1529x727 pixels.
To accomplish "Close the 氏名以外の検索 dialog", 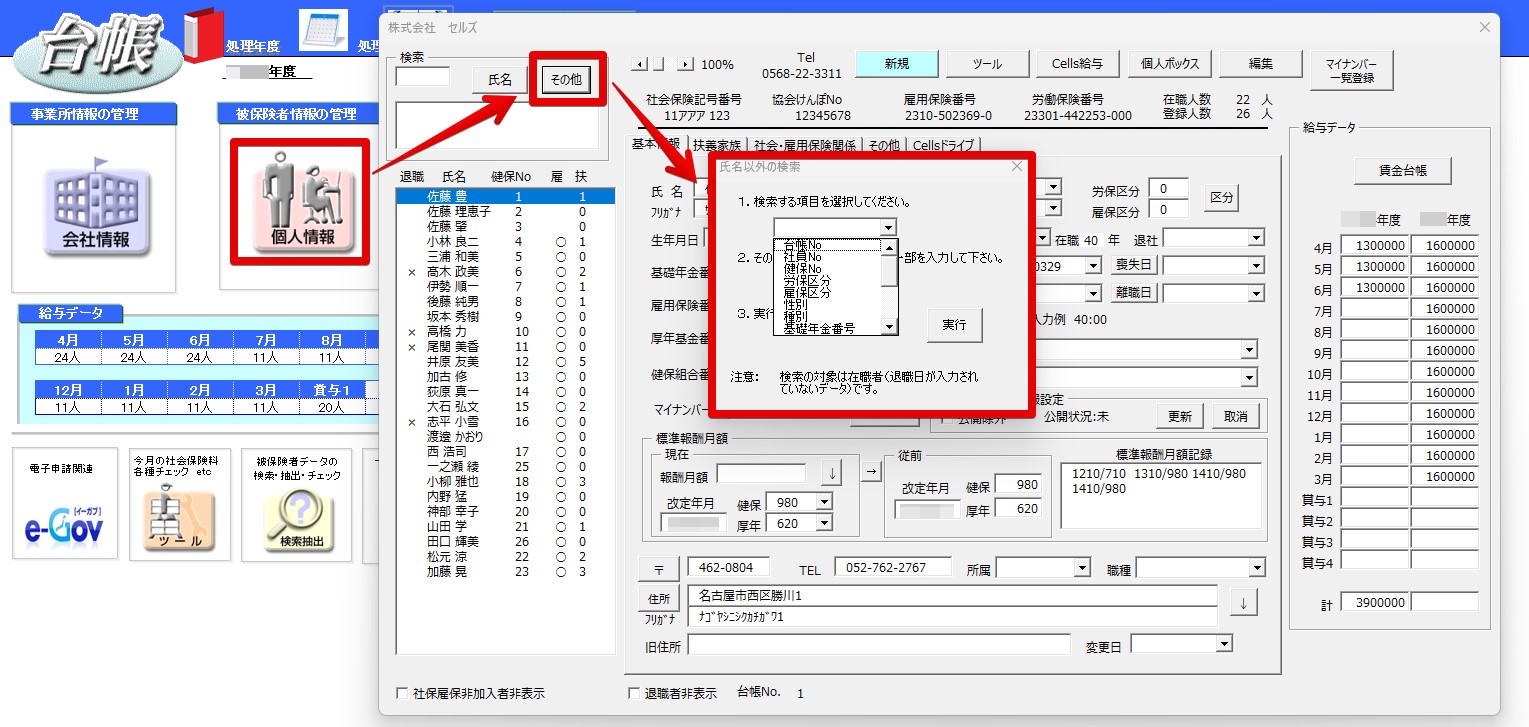I will [x=1017, y=167].
